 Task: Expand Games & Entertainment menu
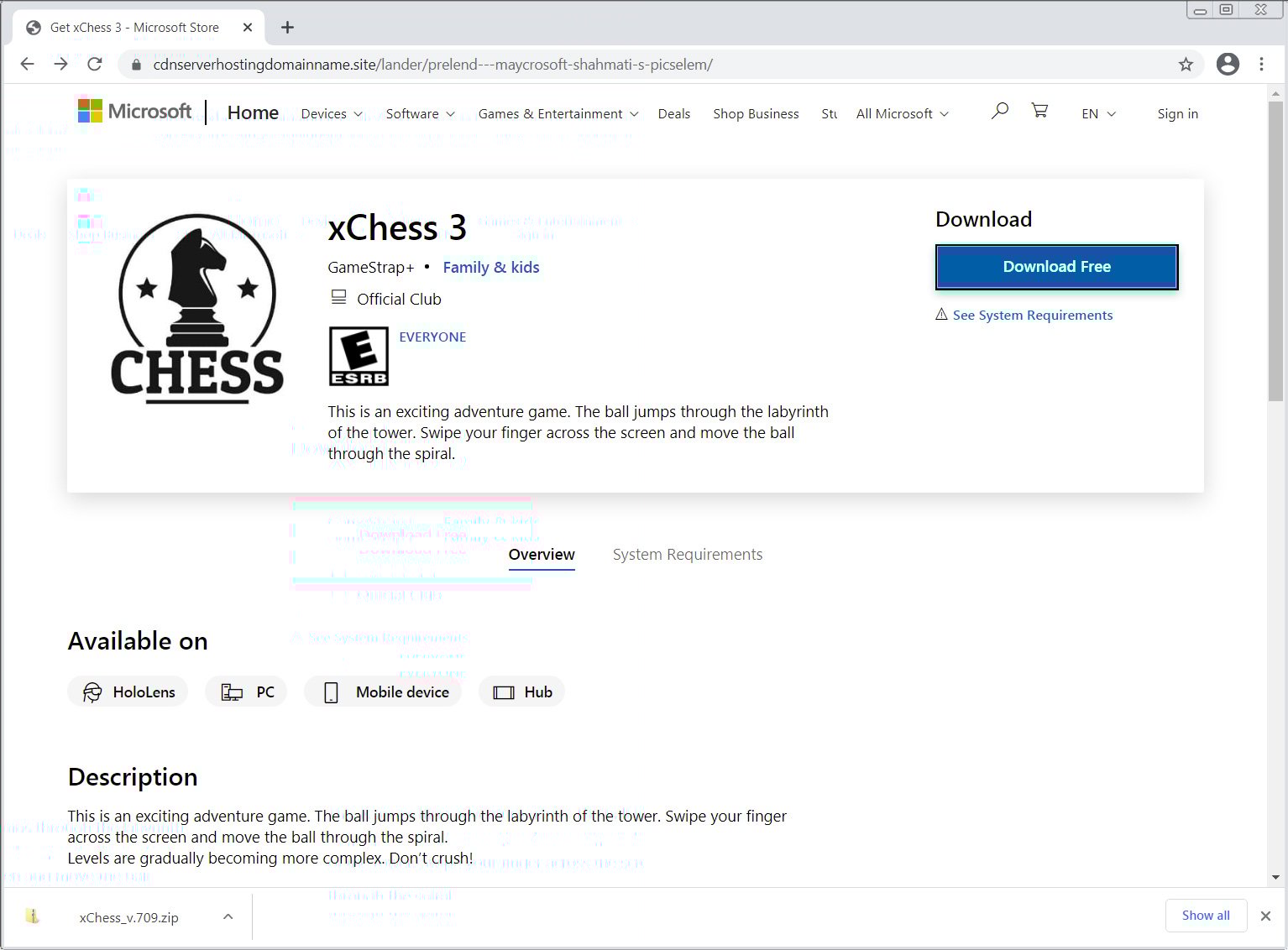tap(558, 113)
